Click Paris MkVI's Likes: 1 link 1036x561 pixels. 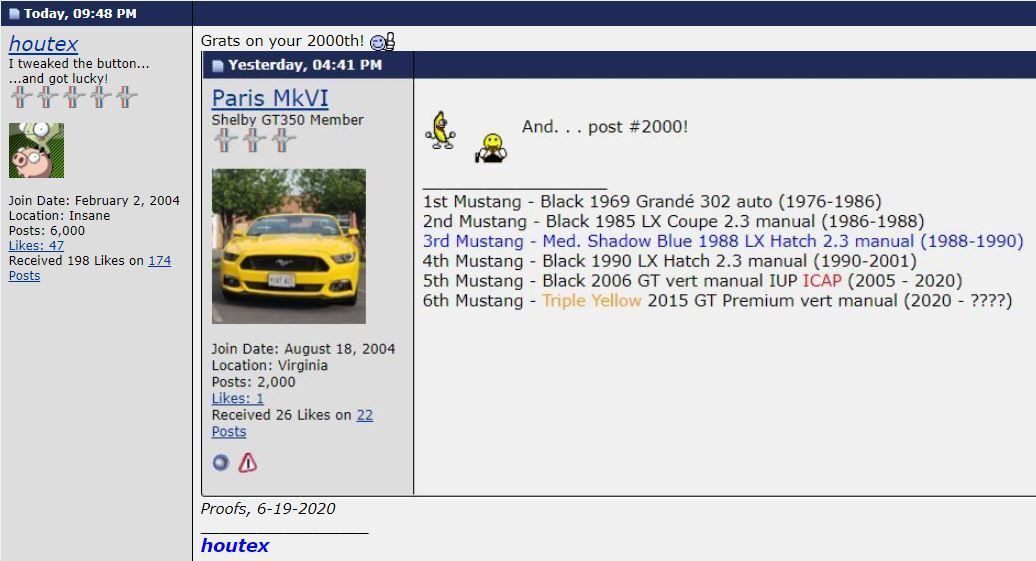pyautogui.click(x=238, y=398)
